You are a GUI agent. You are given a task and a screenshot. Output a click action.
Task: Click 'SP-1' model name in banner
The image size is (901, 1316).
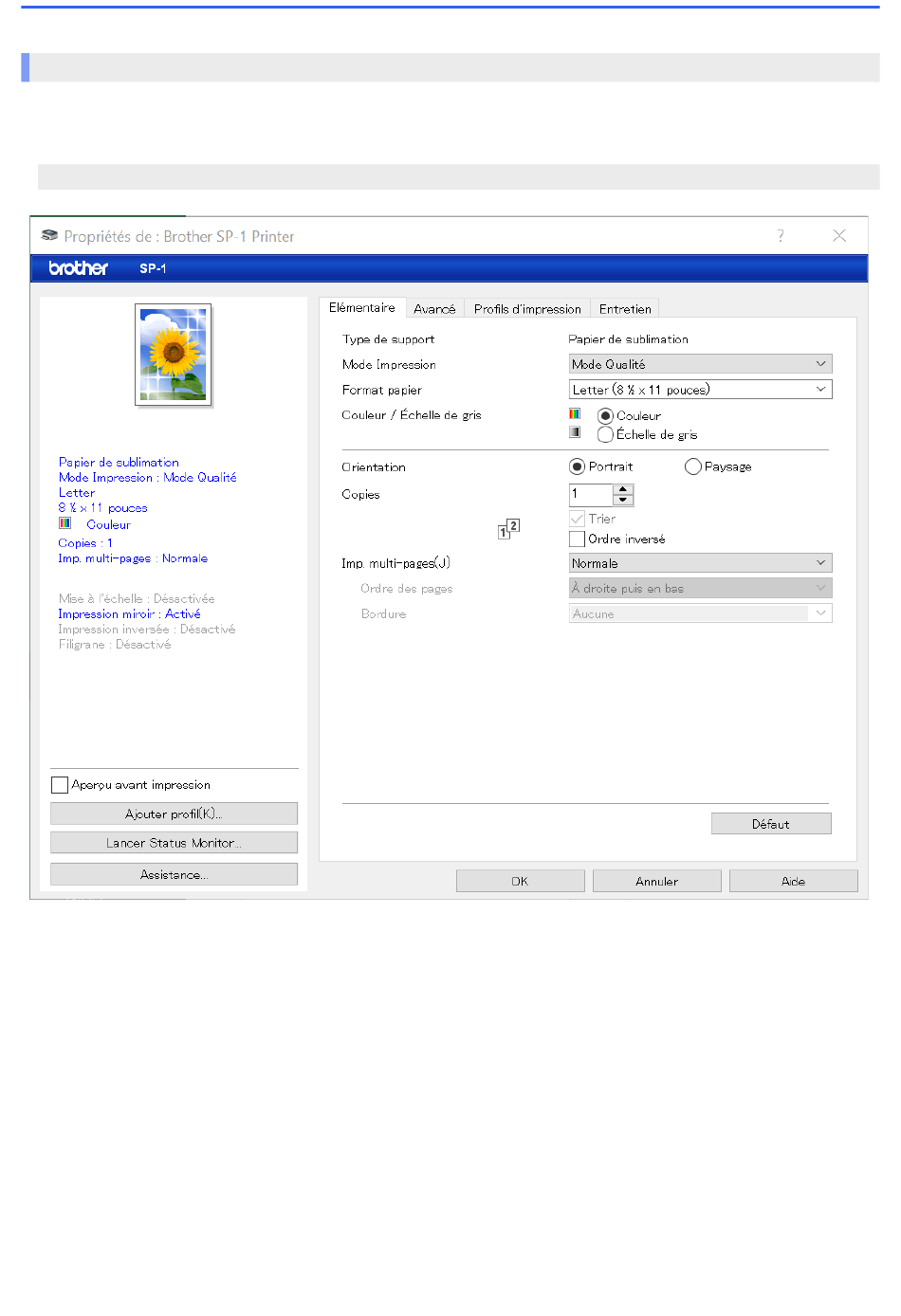[153, 269]
